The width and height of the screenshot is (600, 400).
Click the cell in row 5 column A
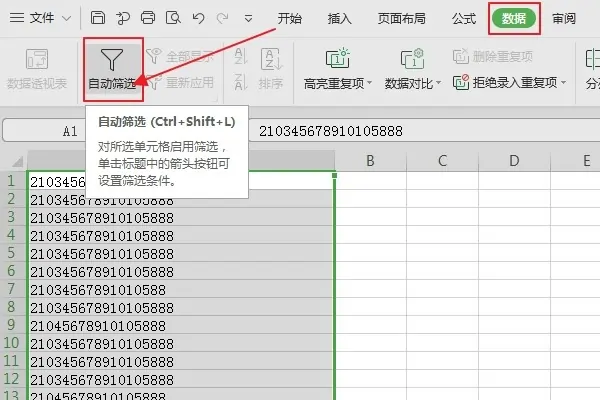(x=181, y=253)
